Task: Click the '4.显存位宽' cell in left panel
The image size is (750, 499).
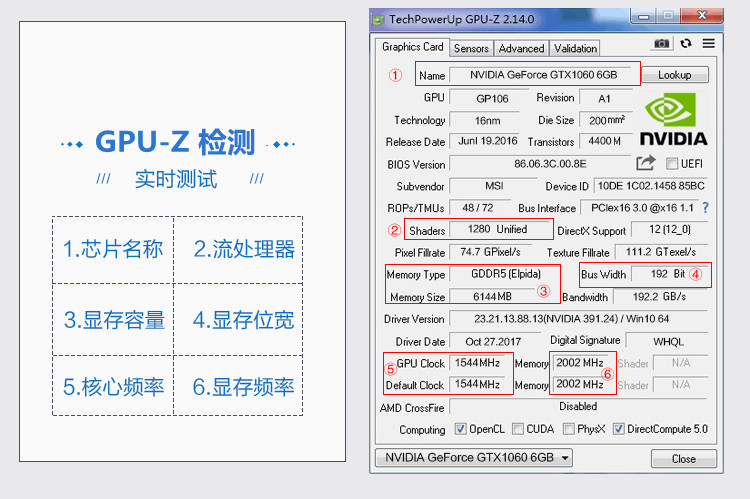Action: [238, 320]
